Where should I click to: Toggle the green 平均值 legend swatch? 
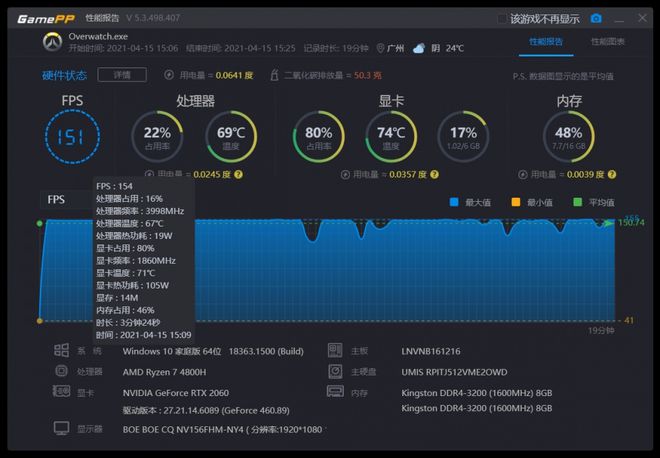(x=578, y=202)
